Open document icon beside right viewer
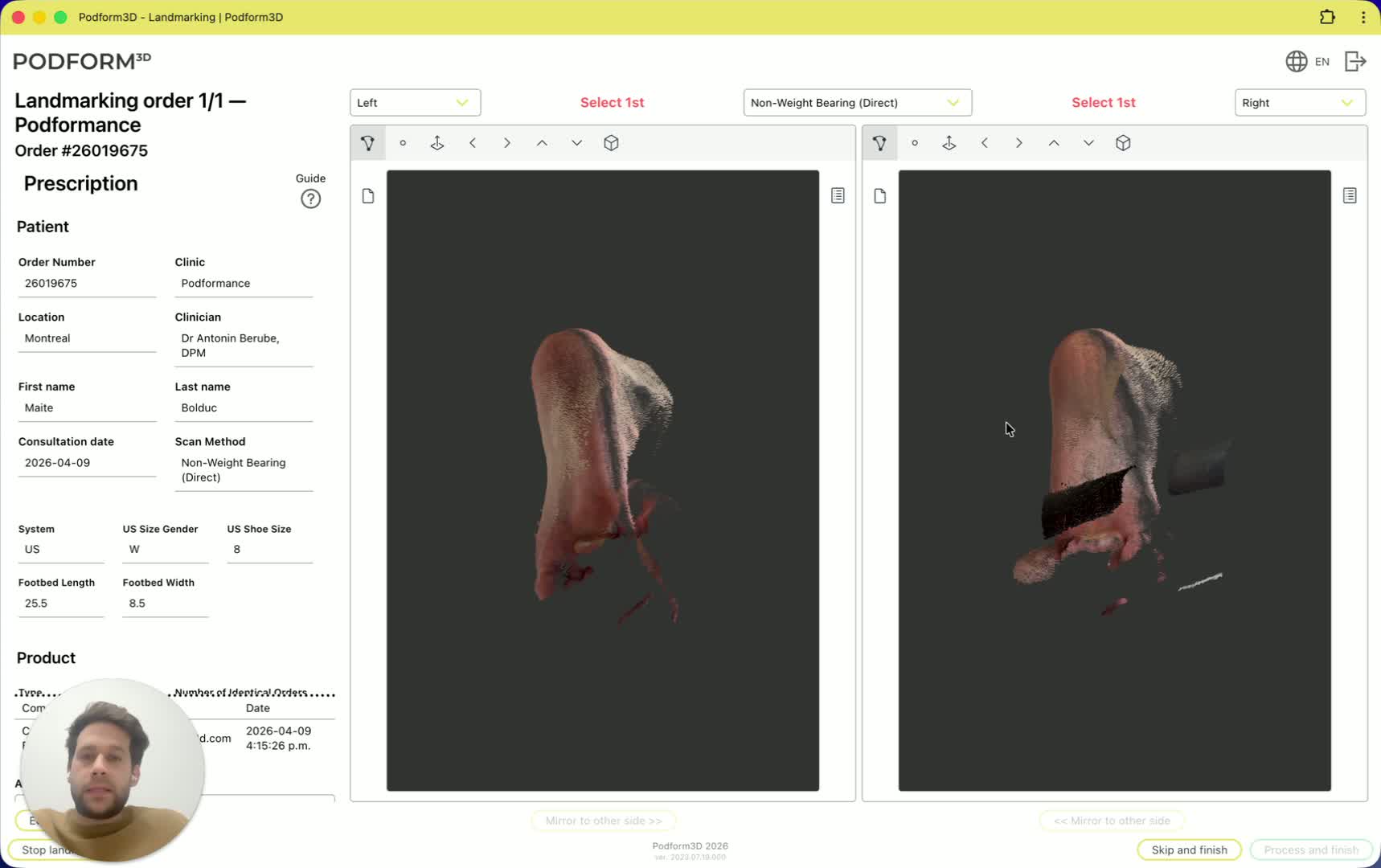The width and height of the screenshot is (1381, 868). click(x=880, y=196)
